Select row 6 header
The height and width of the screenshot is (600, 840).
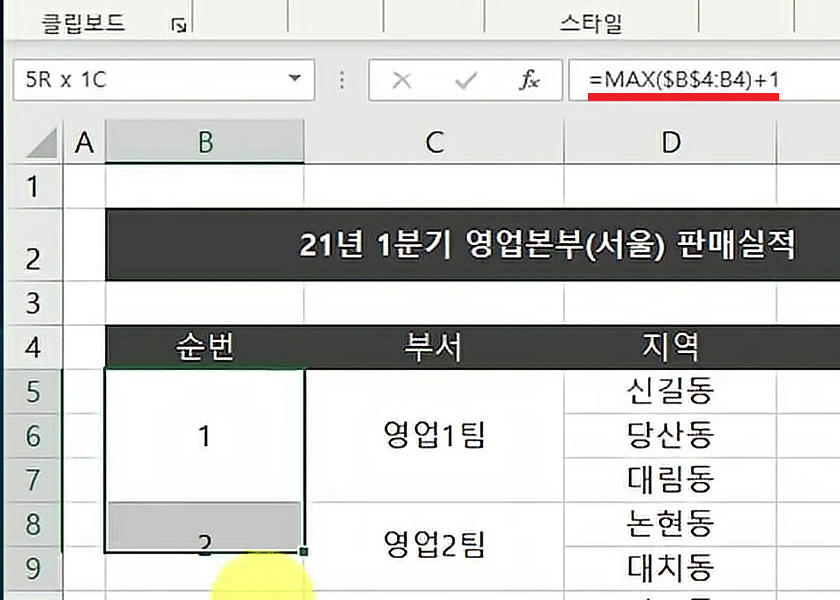(x=33, y=436)
